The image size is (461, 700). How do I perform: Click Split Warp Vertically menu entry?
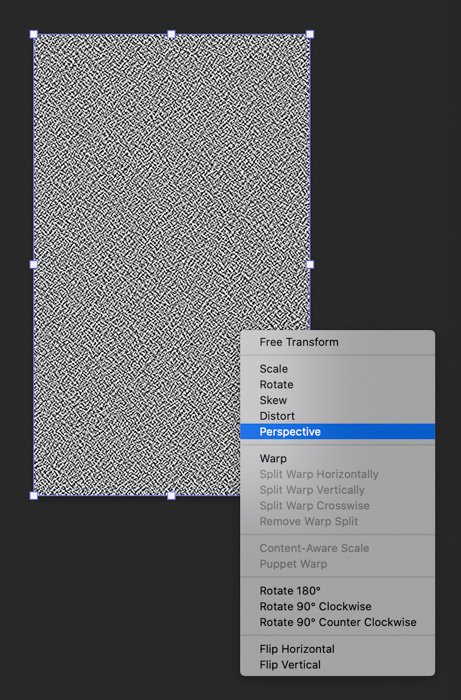(337, 490)
